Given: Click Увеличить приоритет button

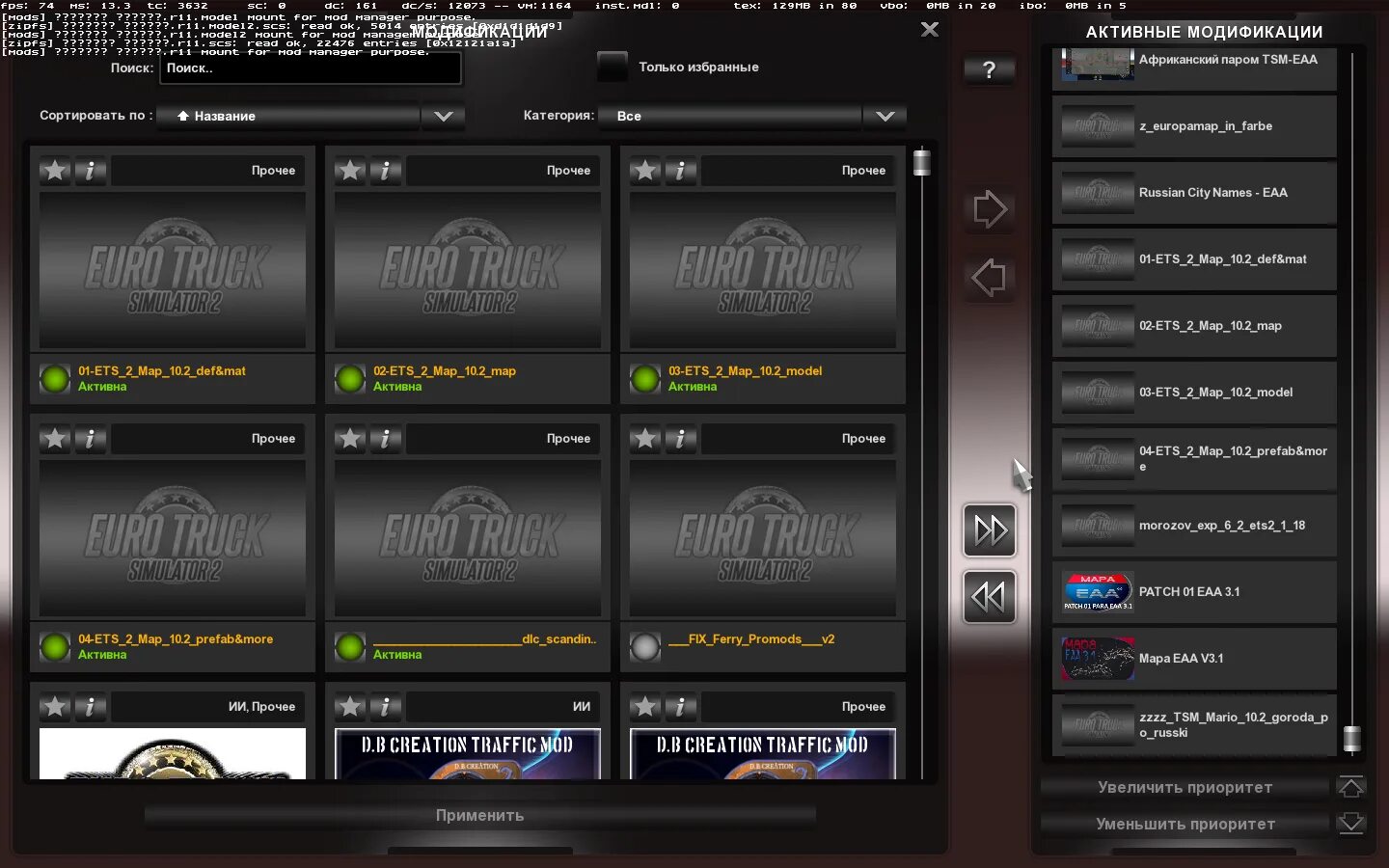Looking at the screenshot, I should pos(1185,787).
